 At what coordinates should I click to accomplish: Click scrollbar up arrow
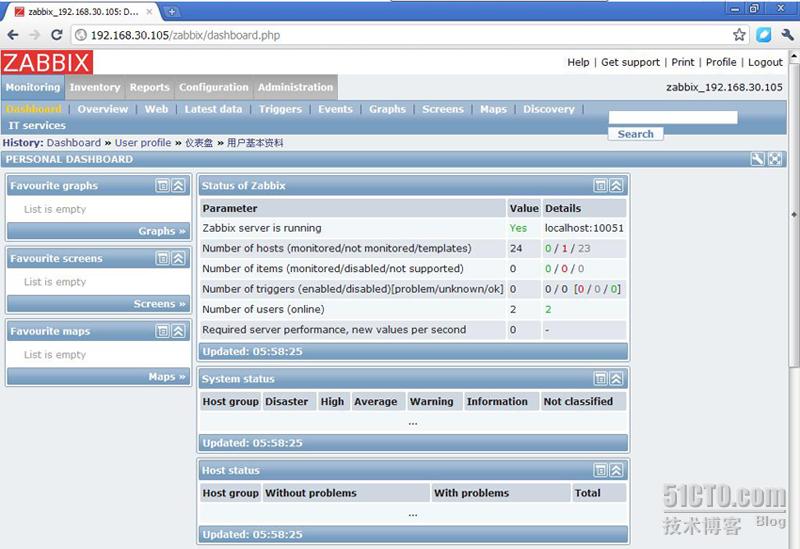(x=794, y=55)
